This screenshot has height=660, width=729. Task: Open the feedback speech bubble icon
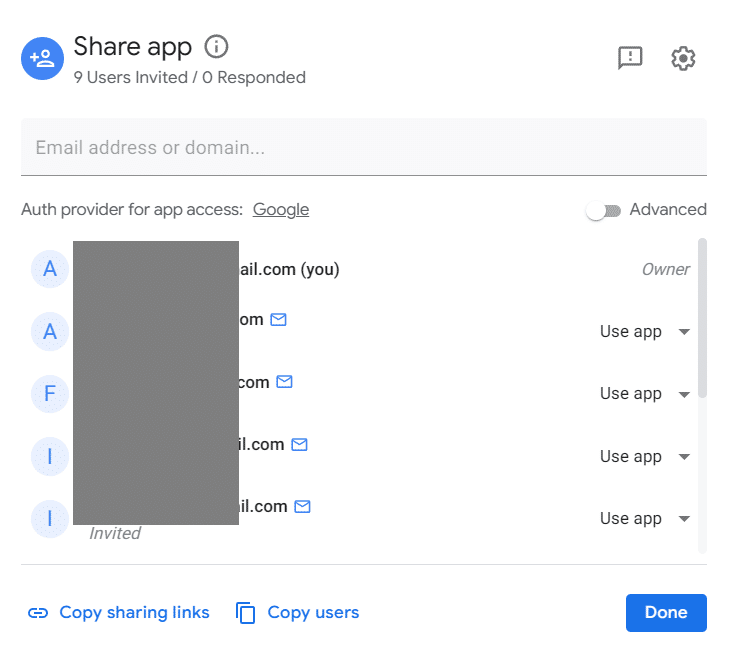[630, 58]
